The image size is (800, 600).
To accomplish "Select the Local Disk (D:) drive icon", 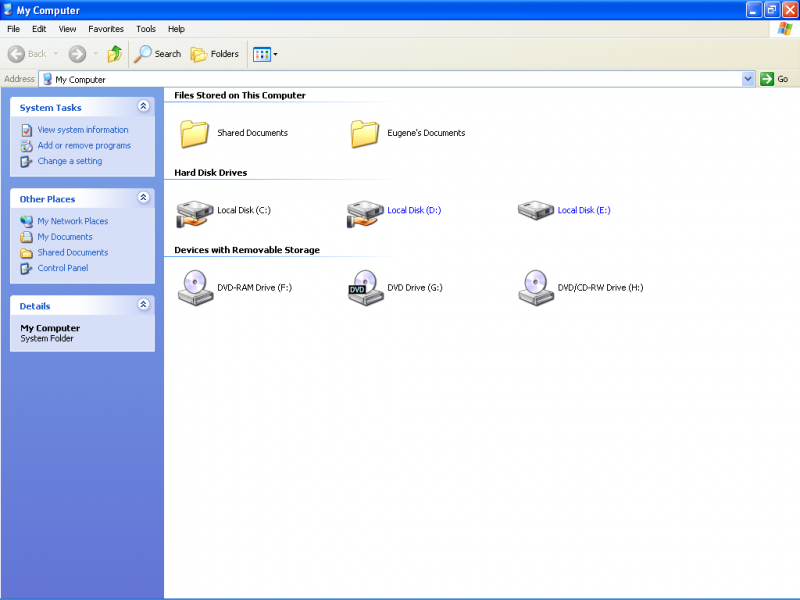I will click(x=365, y=214).
